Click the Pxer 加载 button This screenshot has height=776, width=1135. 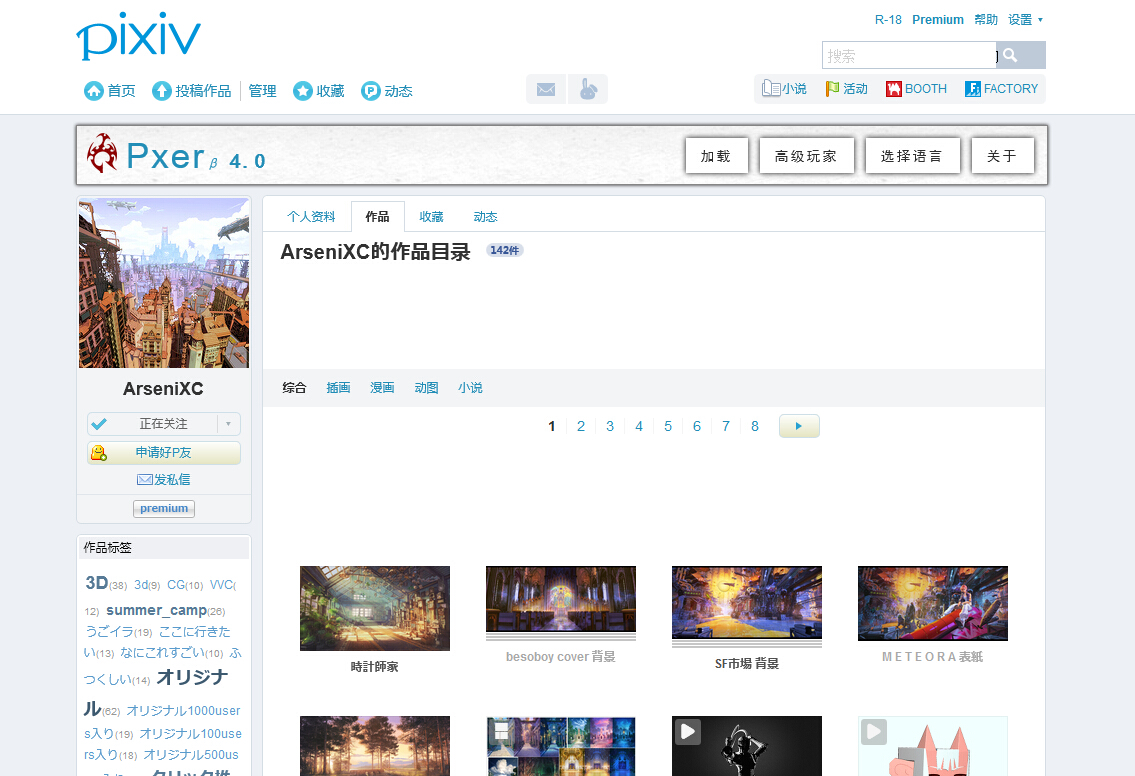point(716,156)
